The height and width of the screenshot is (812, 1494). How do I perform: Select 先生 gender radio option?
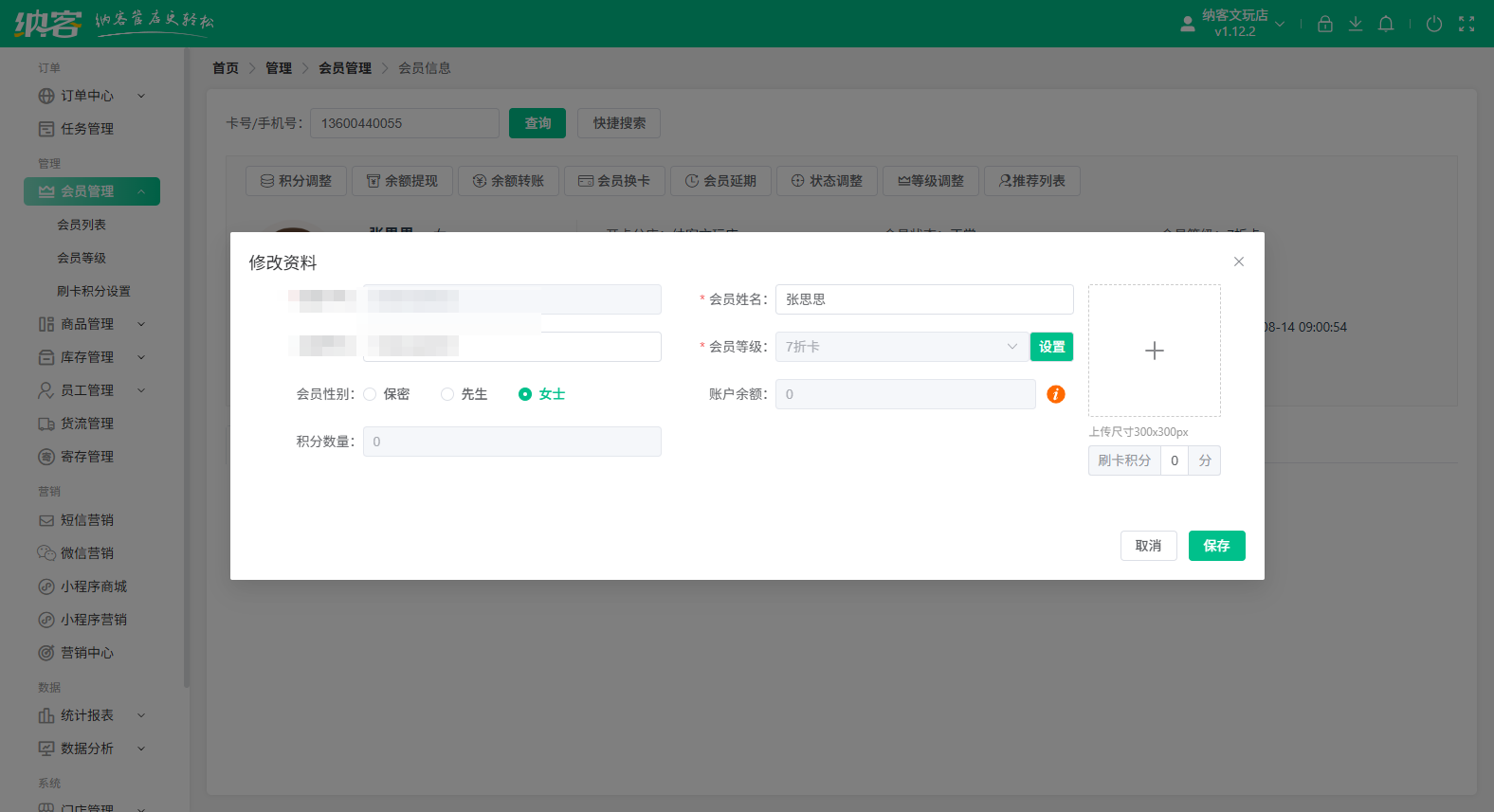point(447,394)
